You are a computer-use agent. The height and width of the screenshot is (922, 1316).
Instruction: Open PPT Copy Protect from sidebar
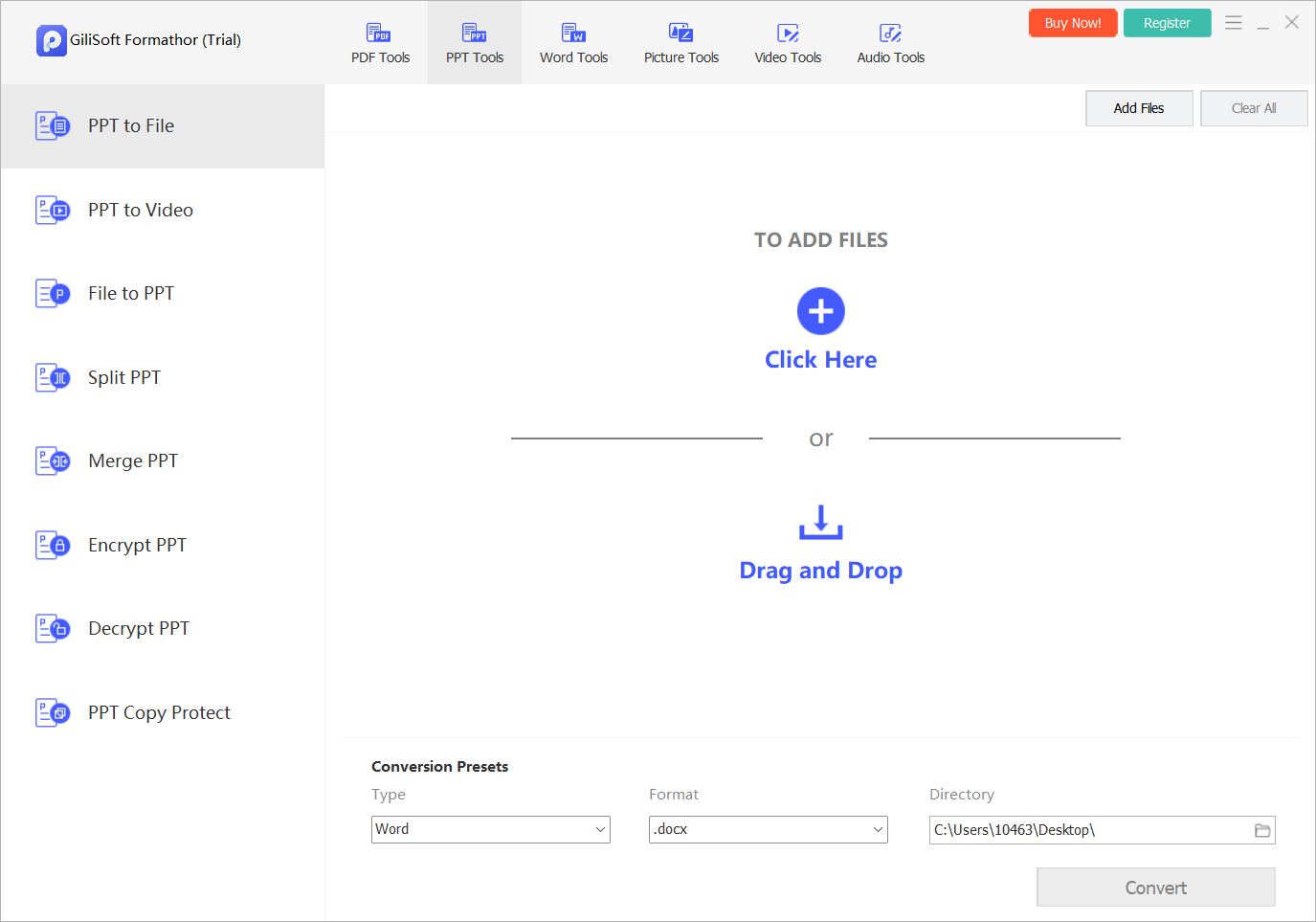point(163,712)
